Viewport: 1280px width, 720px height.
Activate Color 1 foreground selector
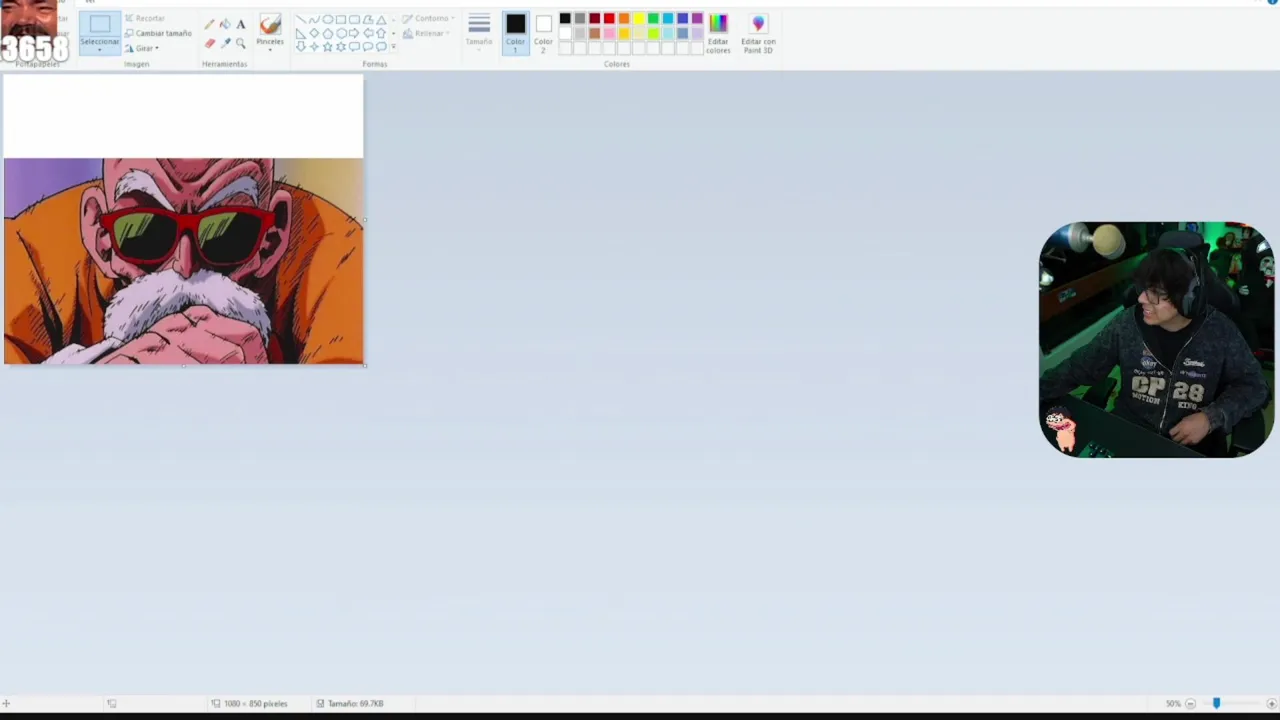516,32
